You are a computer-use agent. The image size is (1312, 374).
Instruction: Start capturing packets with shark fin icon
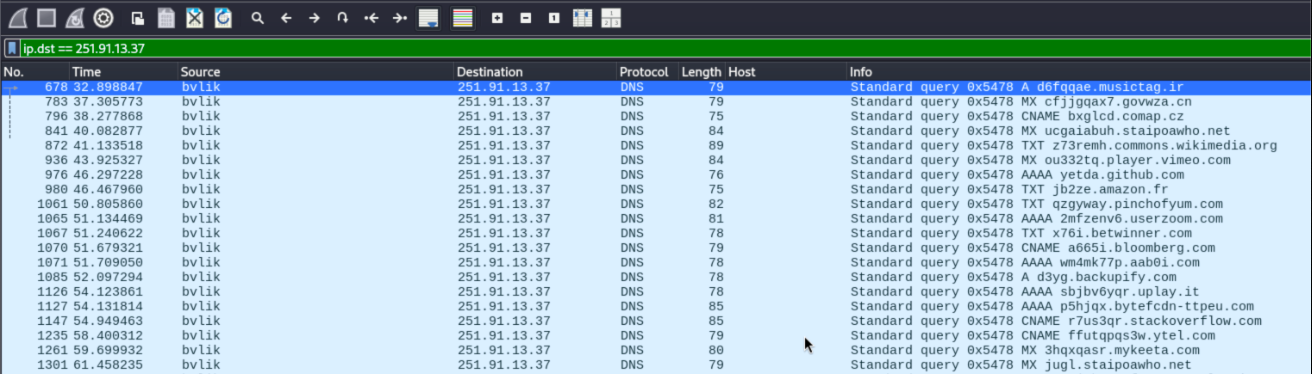[17, 18]
